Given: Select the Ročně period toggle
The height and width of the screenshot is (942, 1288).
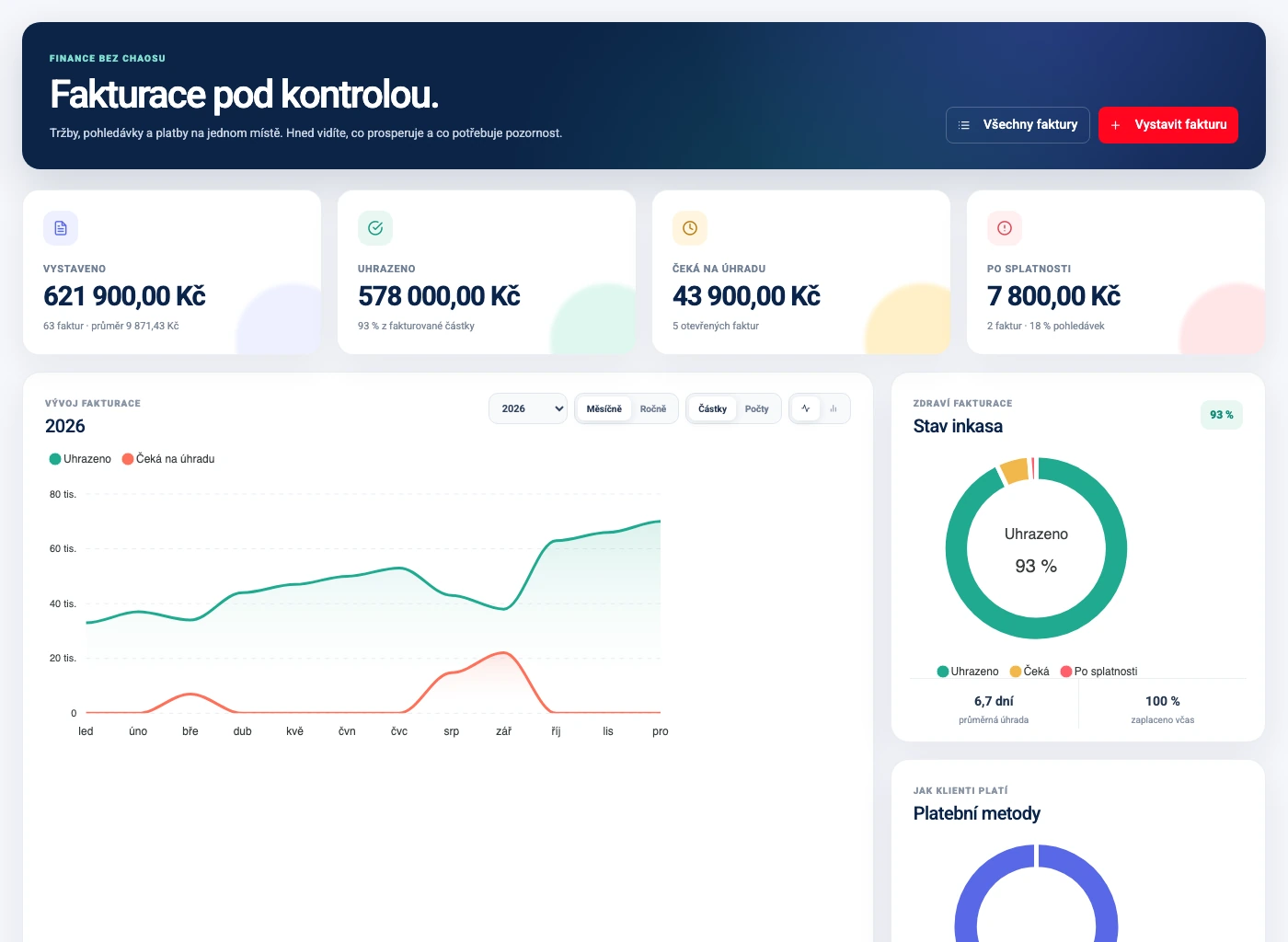Looking at the screenshot, I should point(653,408).
